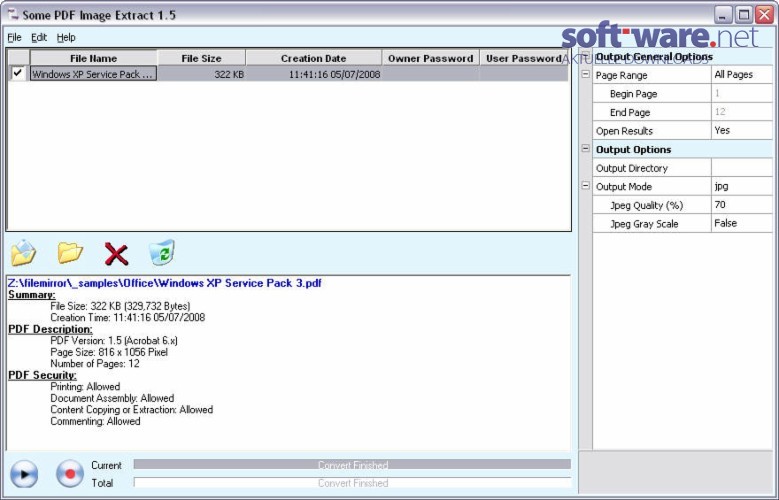Viewport: 779px width, 500px height.
Task: Sort by the Creation Date column header
Action: (x=313, y=58)
